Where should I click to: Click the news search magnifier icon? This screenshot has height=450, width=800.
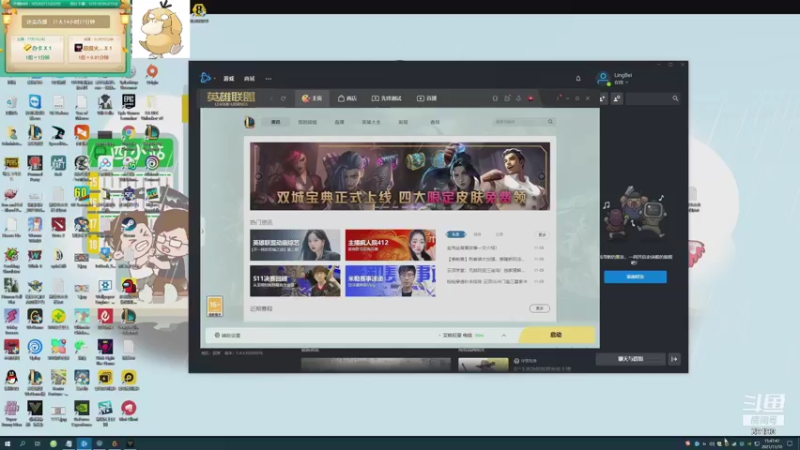point(550,122)
